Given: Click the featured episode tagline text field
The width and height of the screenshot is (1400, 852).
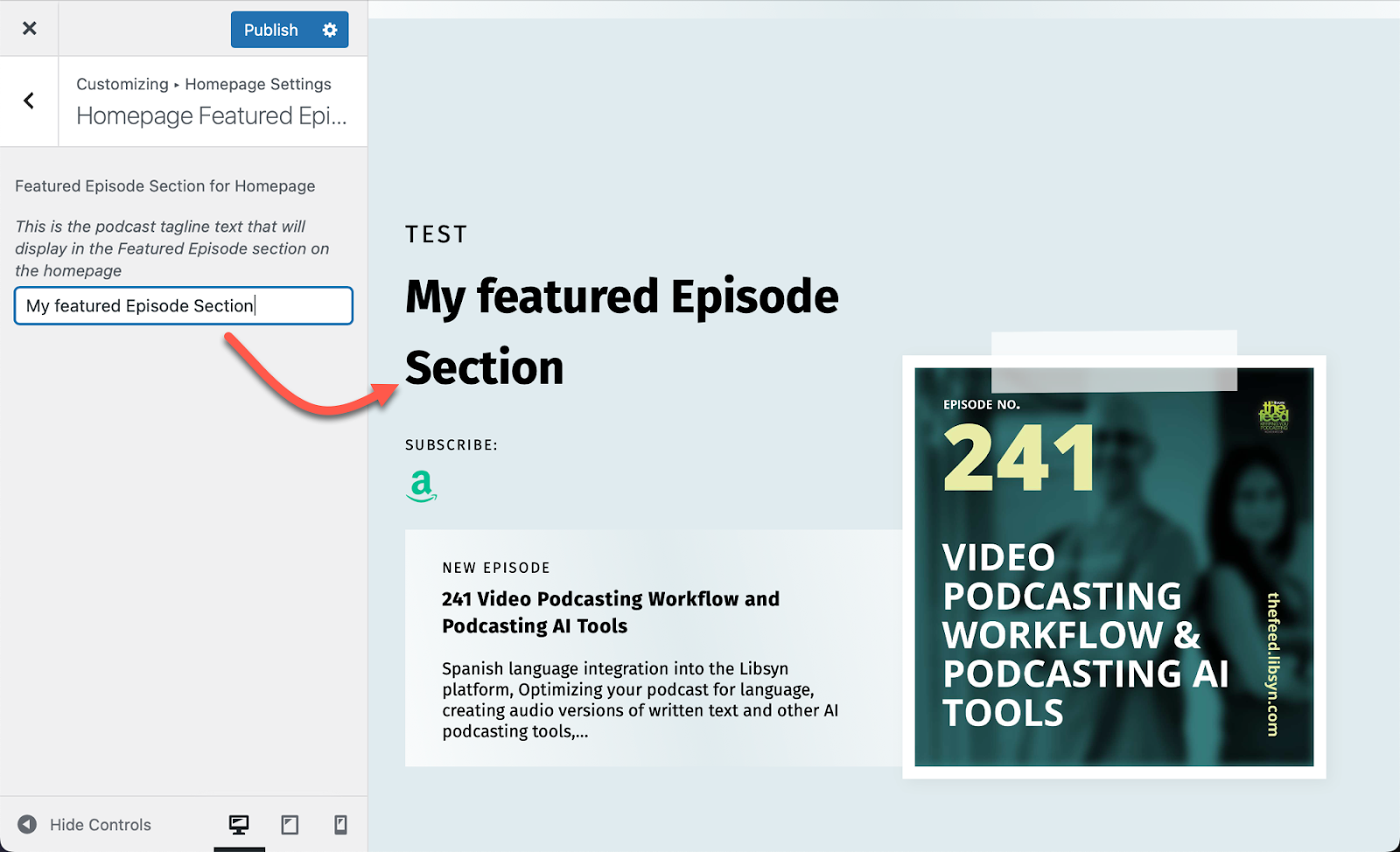Looking at the screenshot, I should click(184, 306).
